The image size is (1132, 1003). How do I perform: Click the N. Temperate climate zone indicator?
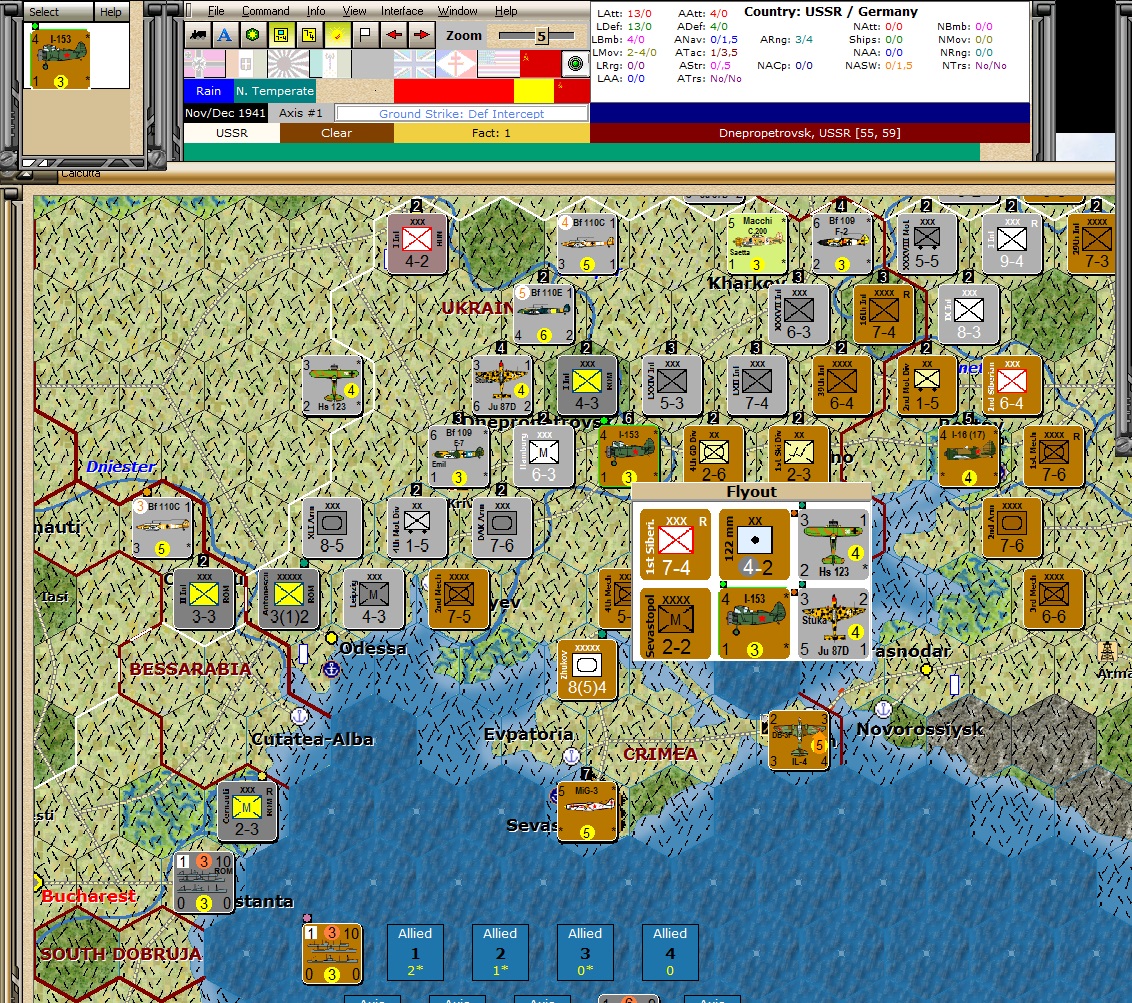pos(274,91)
